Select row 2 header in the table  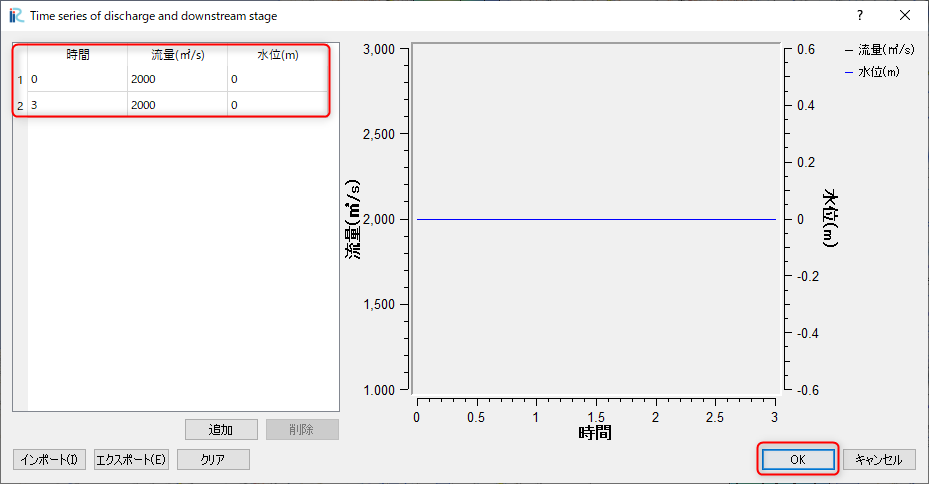click(x=20, y=105)
